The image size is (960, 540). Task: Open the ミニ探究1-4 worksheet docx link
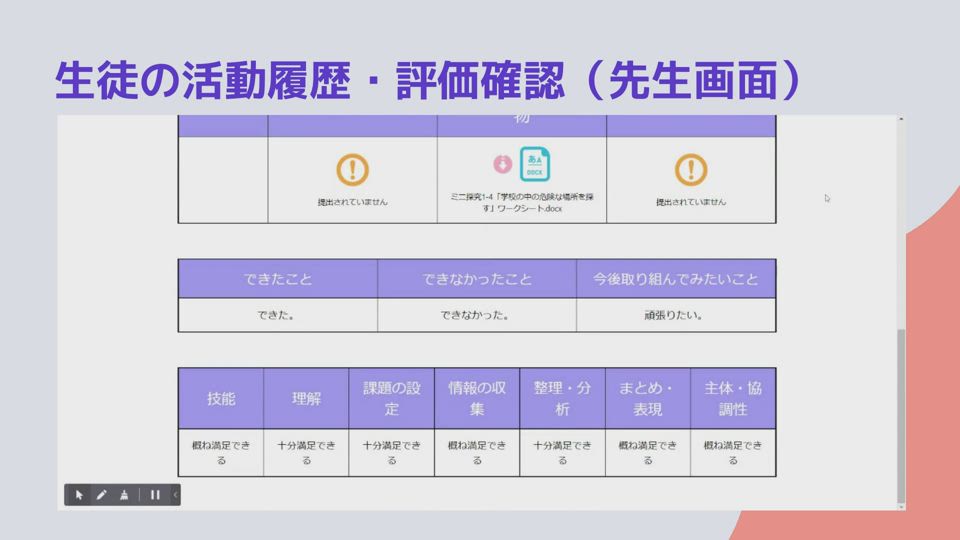521,201
